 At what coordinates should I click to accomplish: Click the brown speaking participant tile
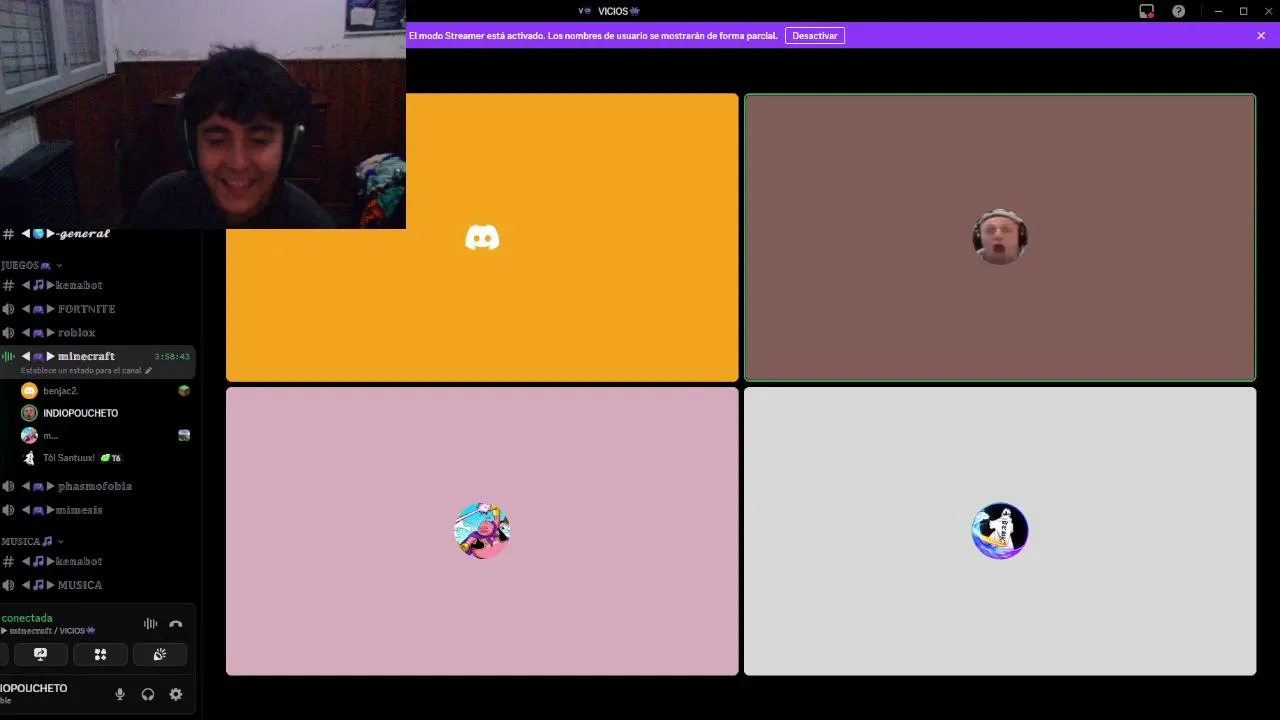click(1000, 237)
